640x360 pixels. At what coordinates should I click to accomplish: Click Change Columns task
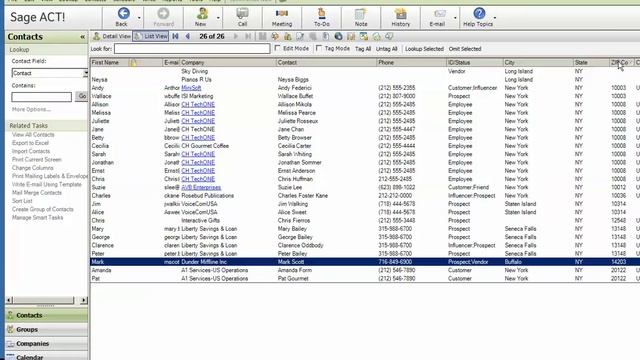(33, 168)
